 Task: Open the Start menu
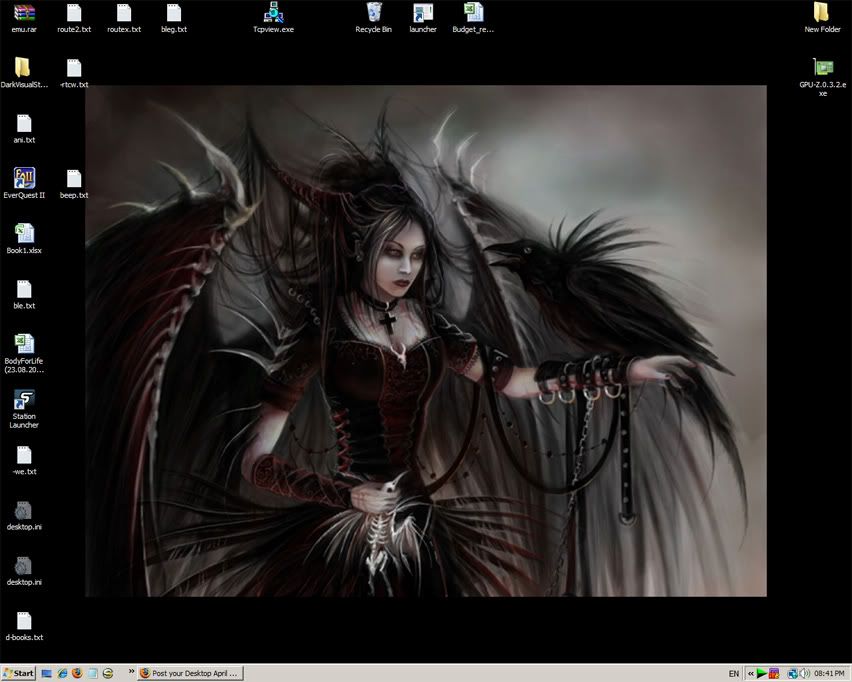19,674
